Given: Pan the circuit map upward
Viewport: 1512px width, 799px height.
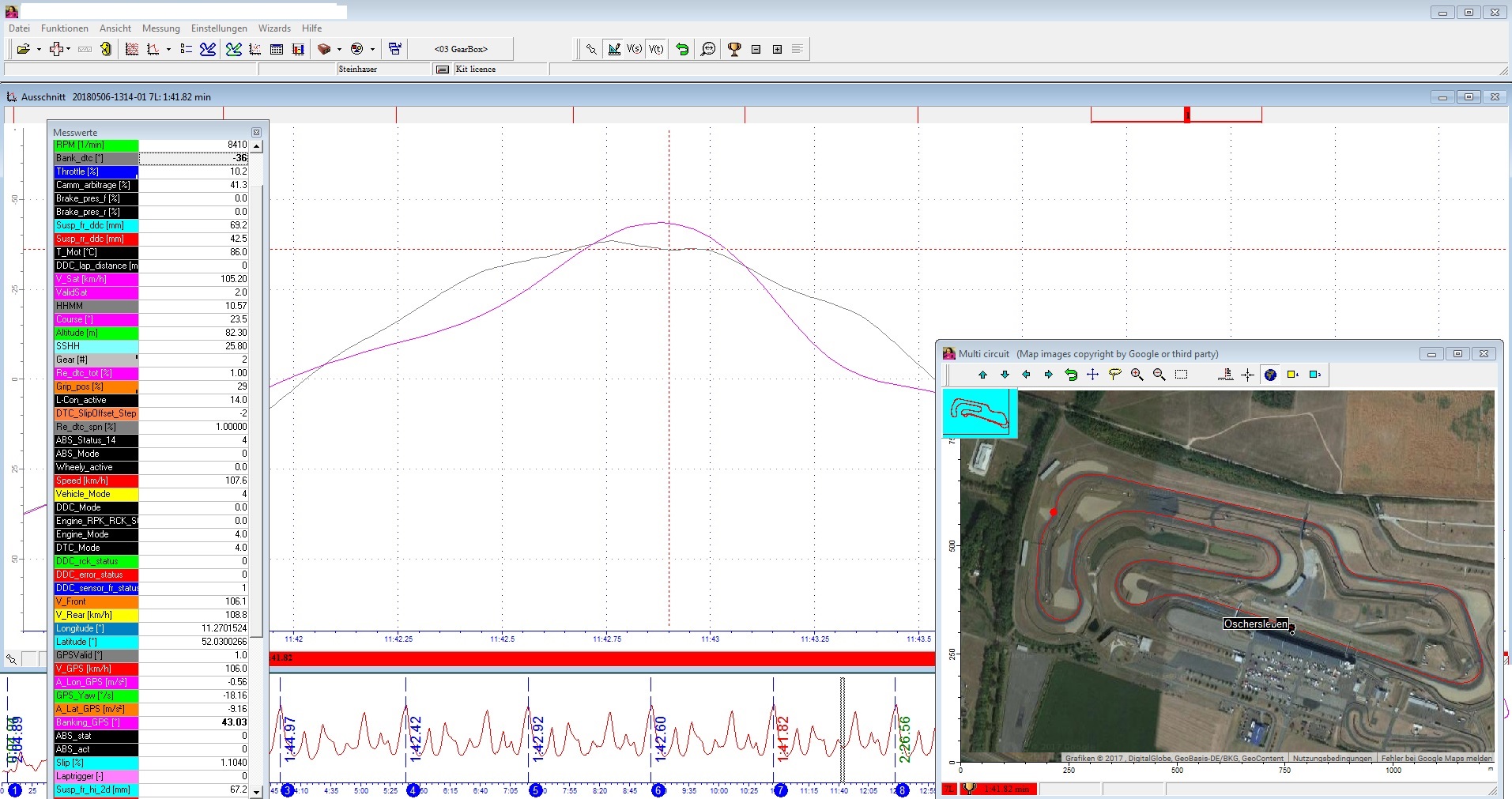Looking at the screenshot, I should [x=982, y=375].
